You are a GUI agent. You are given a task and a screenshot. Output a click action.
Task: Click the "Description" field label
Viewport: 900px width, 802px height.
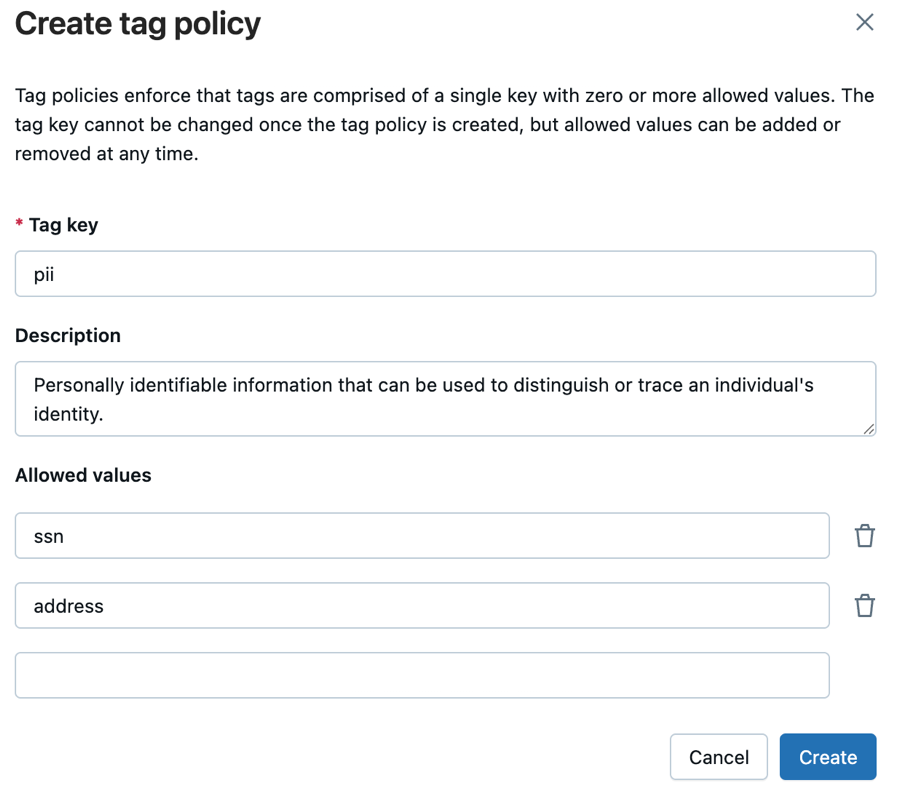click(x=68, y=336)
